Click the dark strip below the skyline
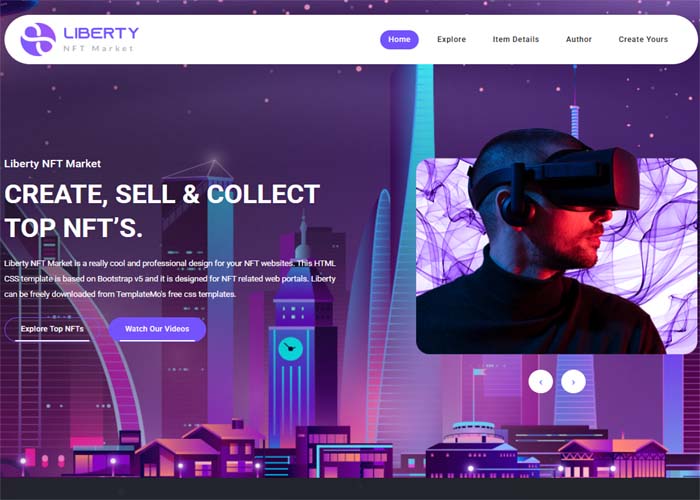This screenshot has width=700, height=500. pos(350,489)
